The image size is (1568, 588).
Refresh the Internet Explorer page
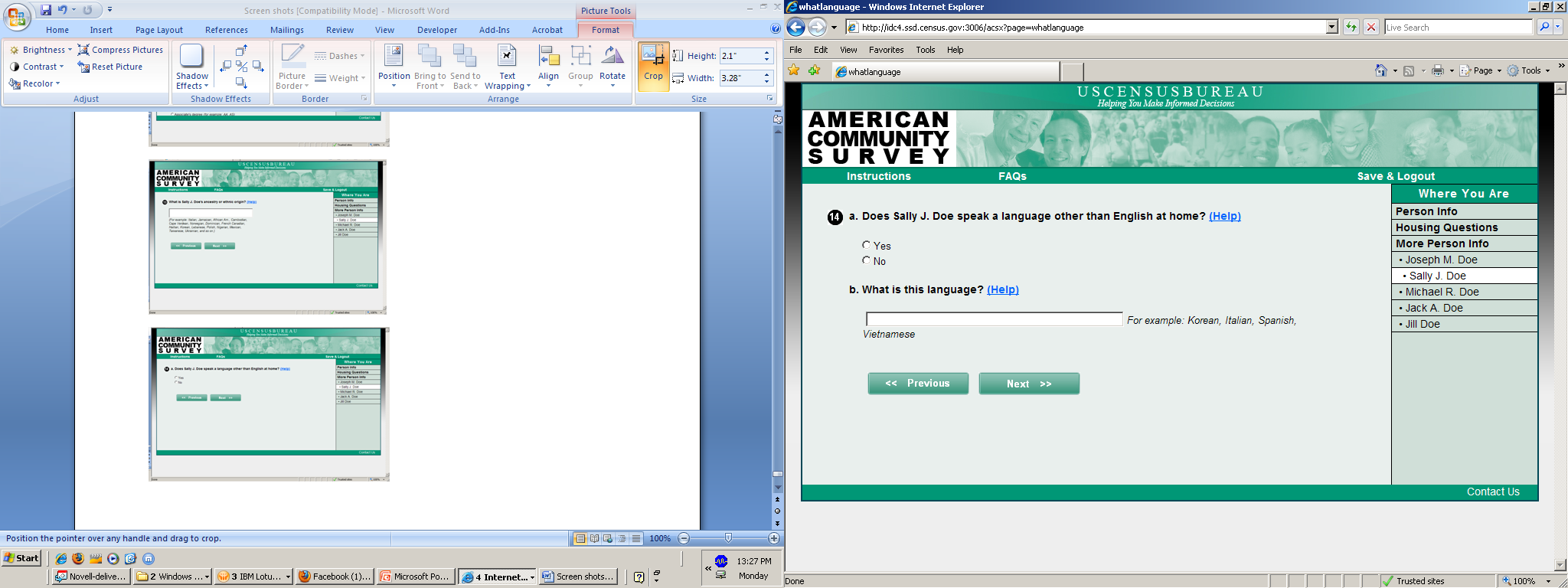(x=1351, y=28)
